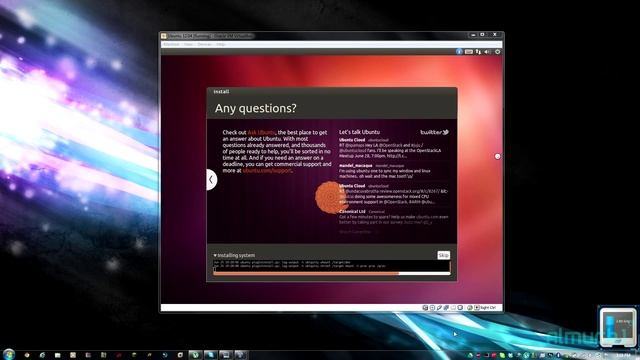Click the 'Any questions?' heading
This screenshot has width=640, height=360.
[x=256, y=108]
